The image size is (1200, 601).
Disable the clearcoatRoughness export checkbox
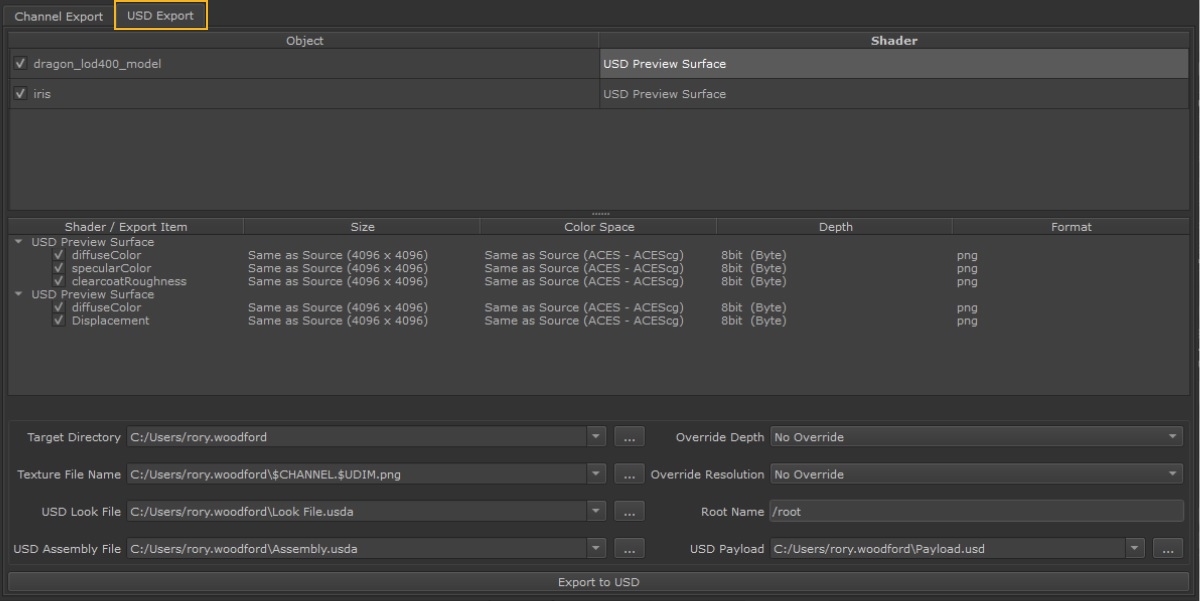(59, 281)
